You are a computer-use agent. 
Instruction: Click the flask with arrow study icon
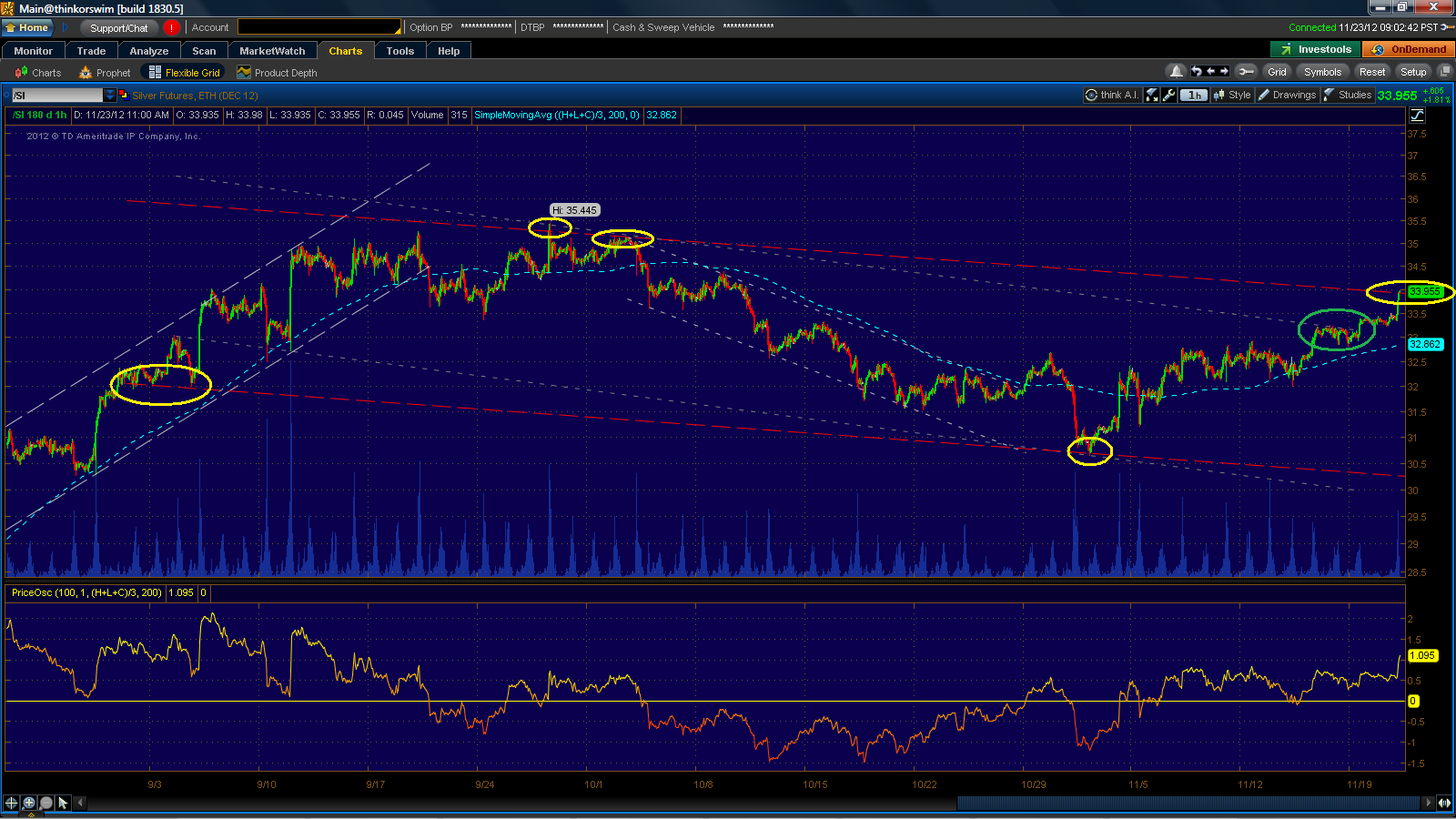pos(1152,95)
